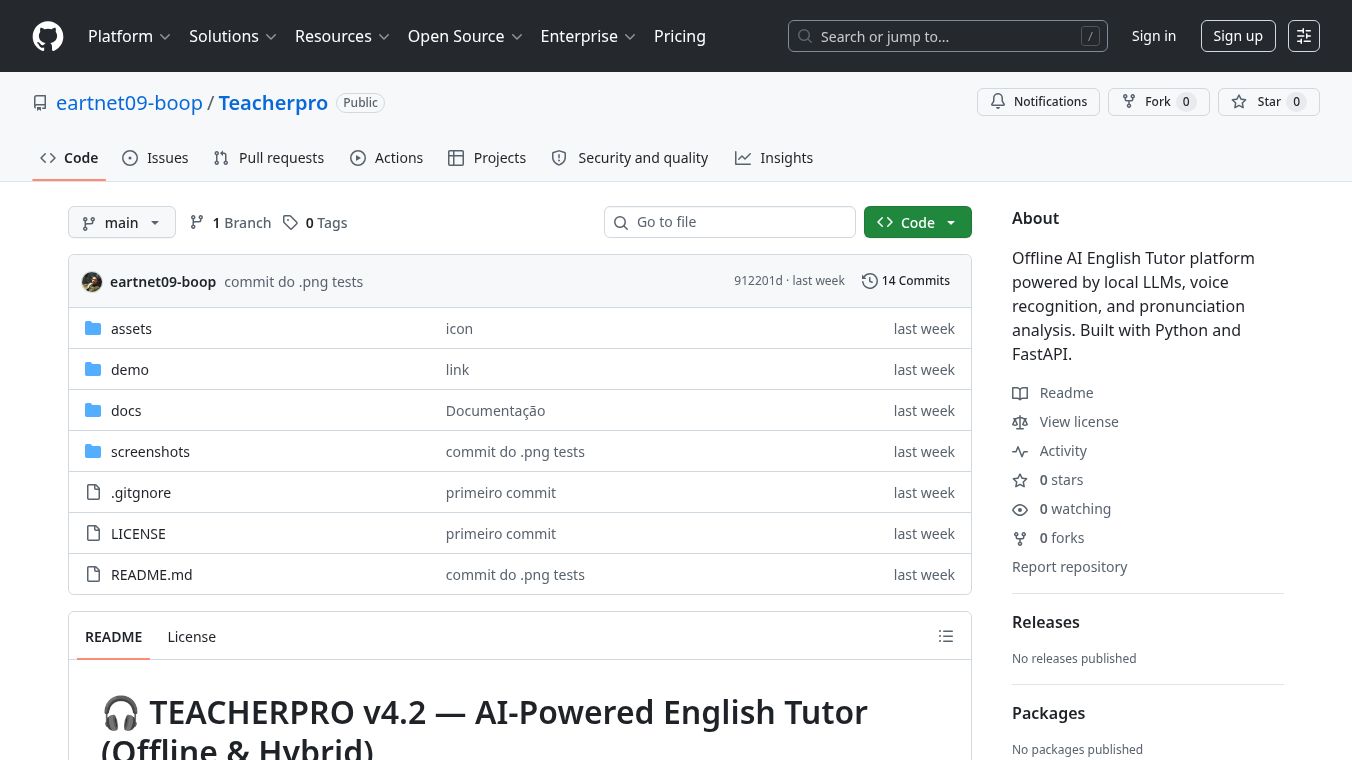Click the screenshots folder icon

(93, 452)
